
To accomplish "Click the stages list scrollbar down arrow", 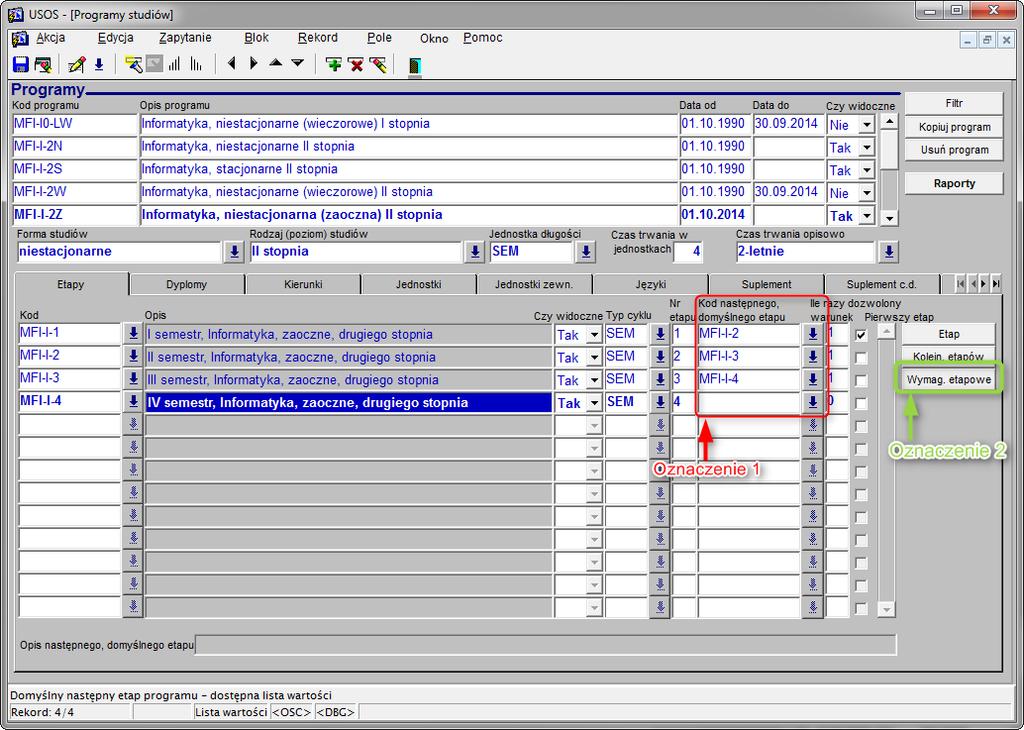I will point(886,609).
